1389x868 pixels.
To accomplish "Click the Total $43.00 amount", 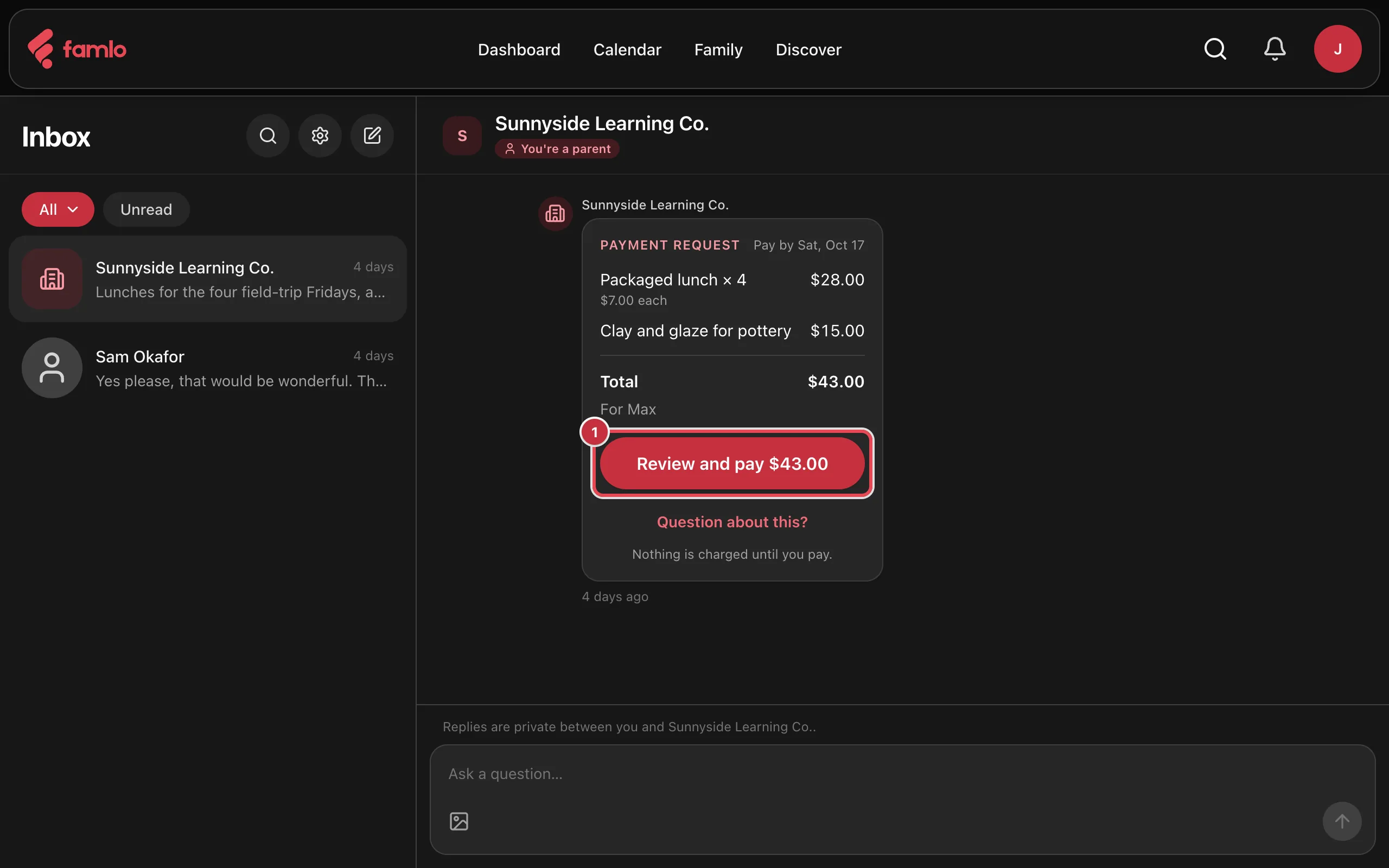I will tap(836, 382).
